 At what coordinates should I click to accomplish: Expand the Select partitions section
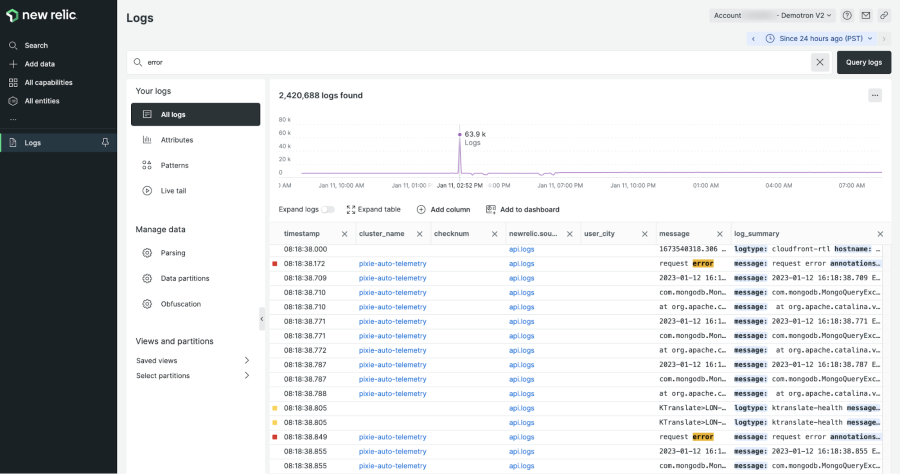pyautogui.click(x=246, y=375)
